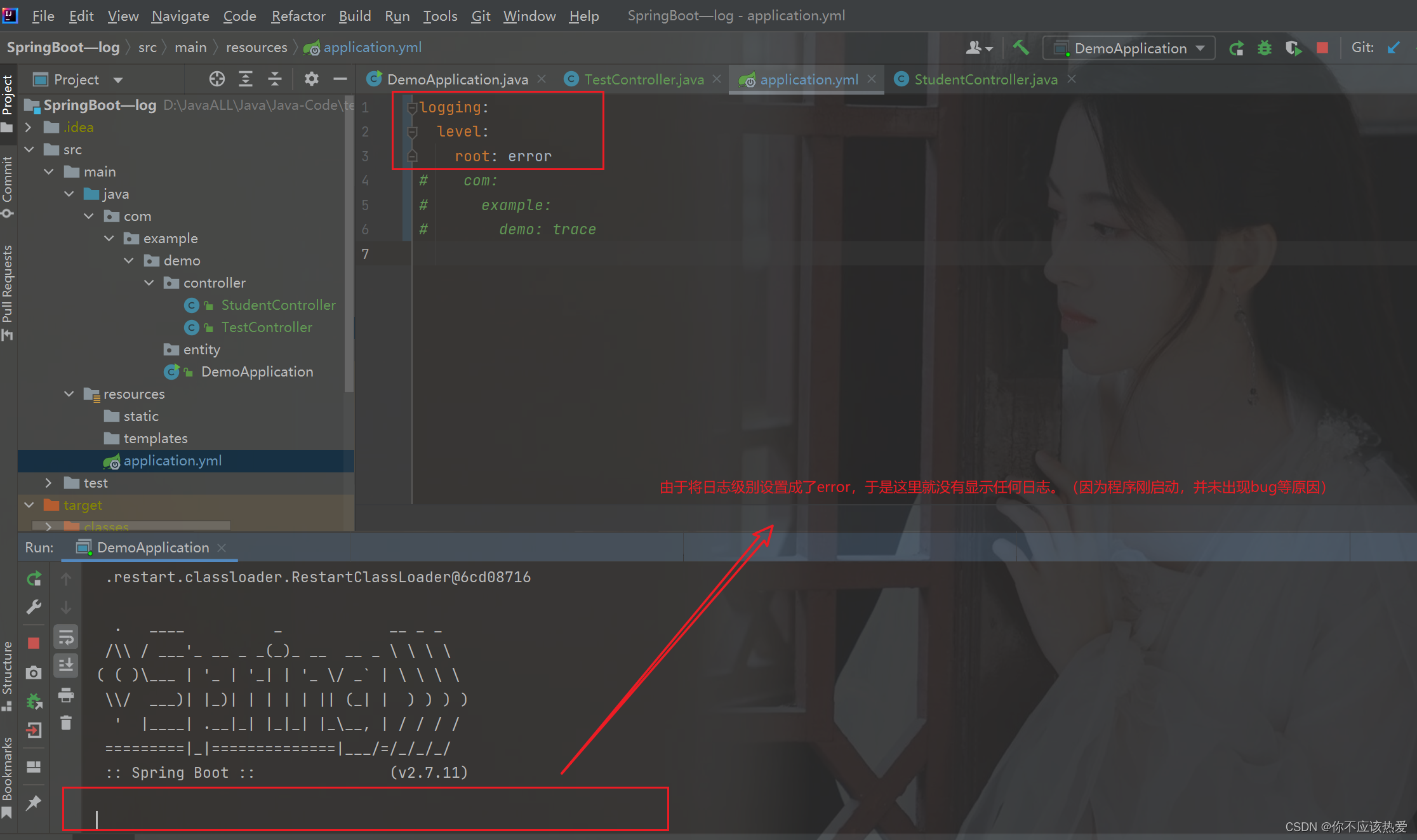
Task: Expand the test folder in tree
Action: point(48,483)
